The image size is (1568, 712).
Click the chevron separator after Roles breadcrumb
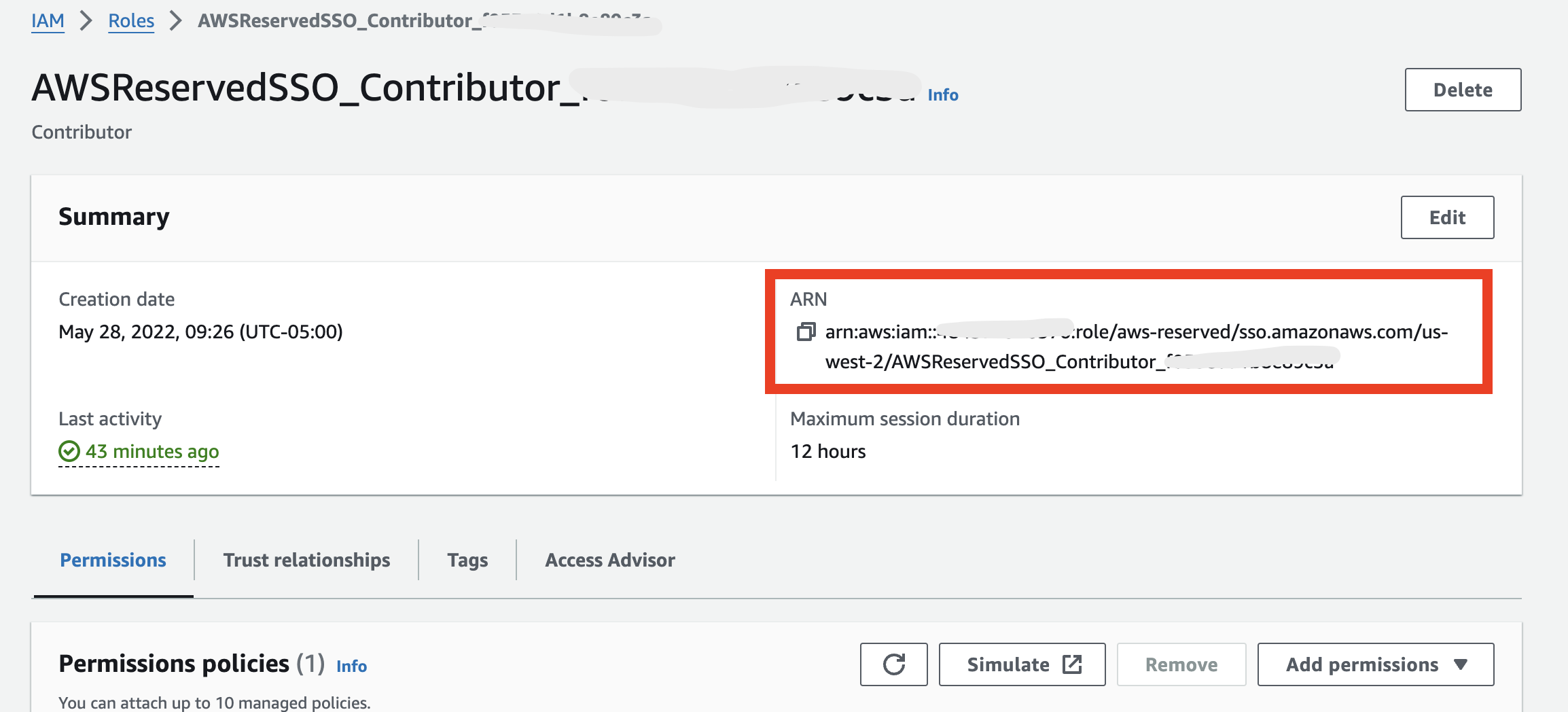[176, 20]
